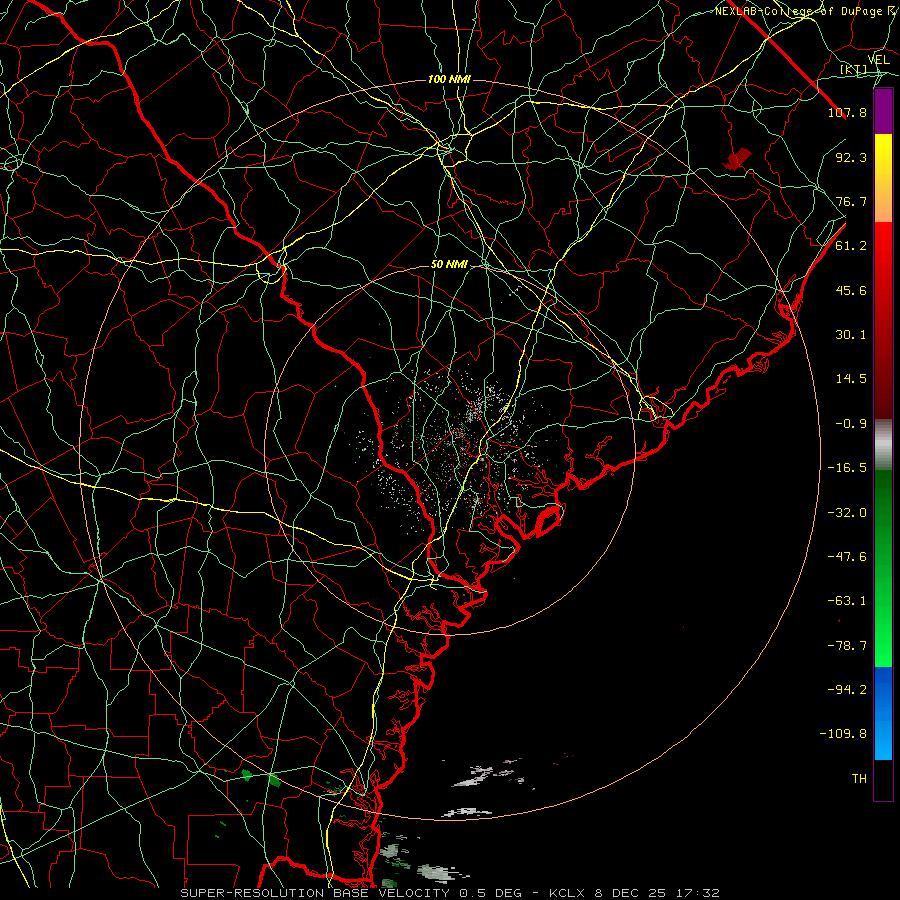
Task: Click the -0.9 velocity scale value
Action: point(851,424)
